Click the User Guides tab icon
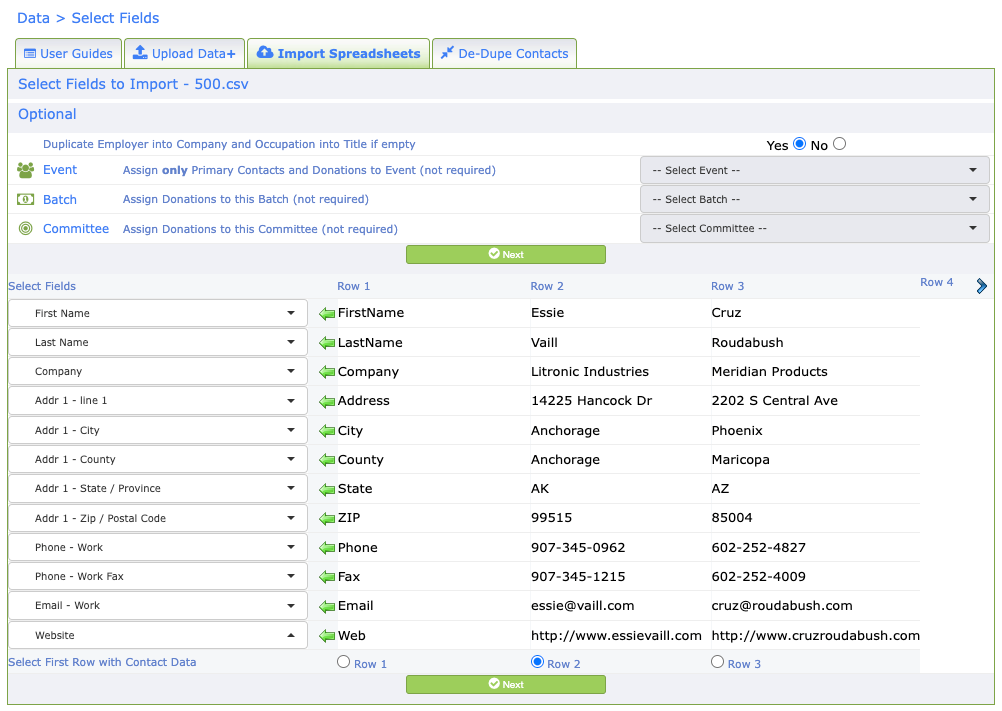 click(30, 54)
